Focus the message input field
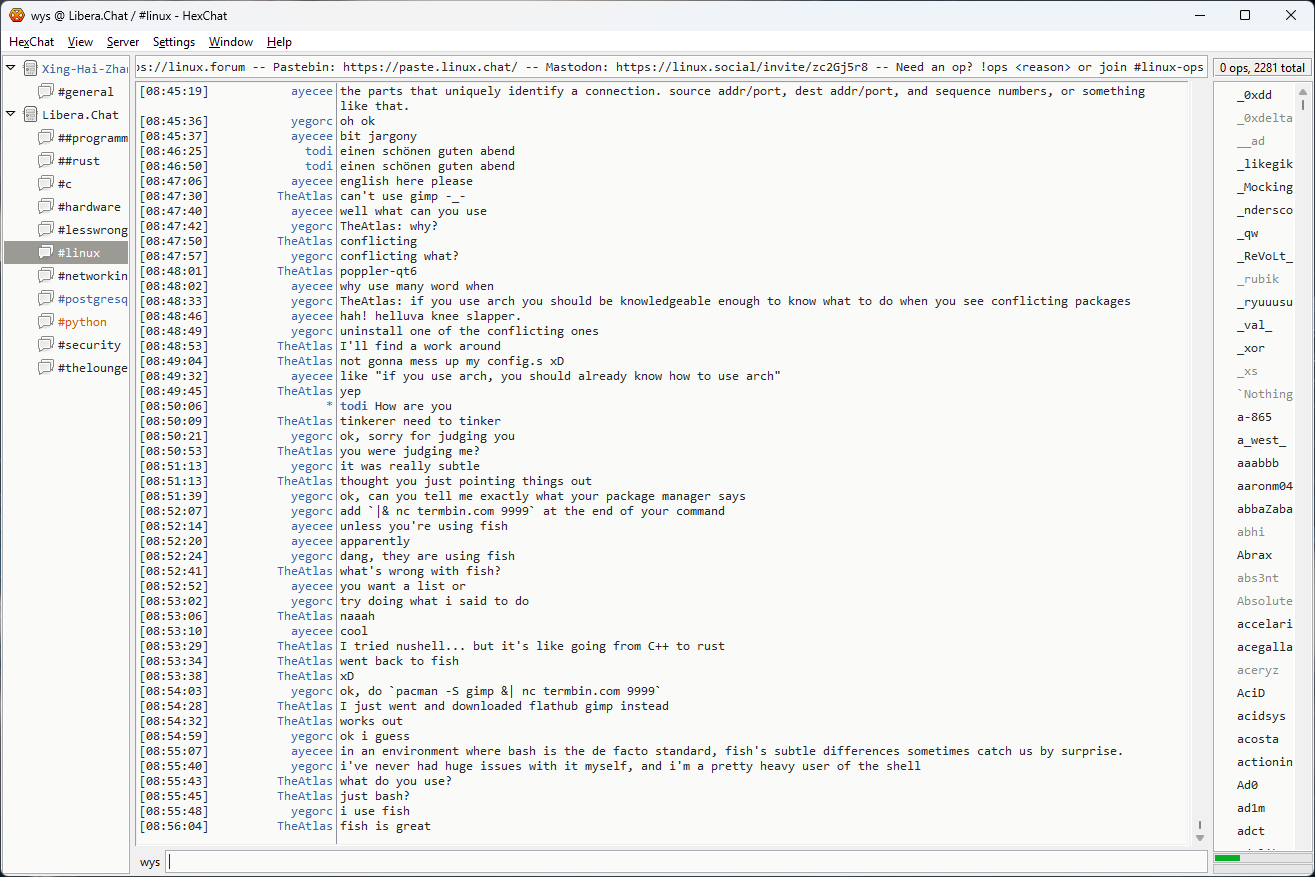This screenshot has width=1315, height=877. coord(686,862)
